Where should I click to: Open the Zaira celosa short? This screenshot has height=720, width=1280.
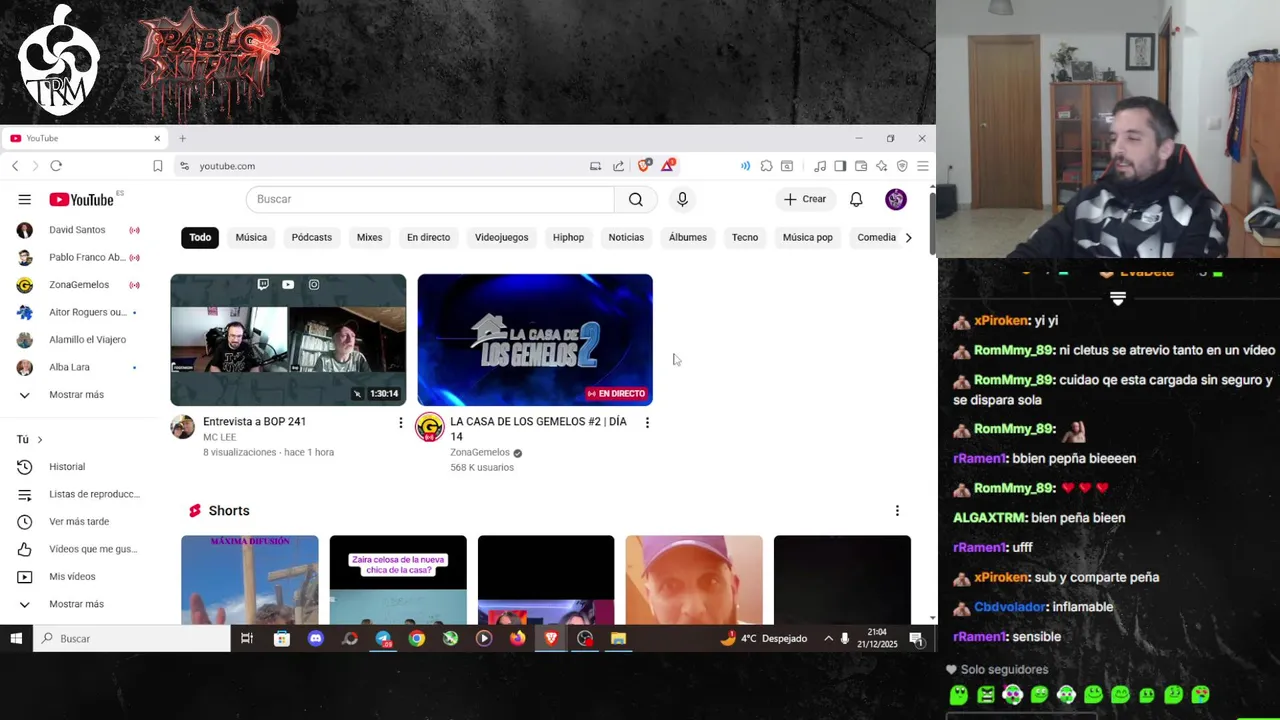point(398,580)
